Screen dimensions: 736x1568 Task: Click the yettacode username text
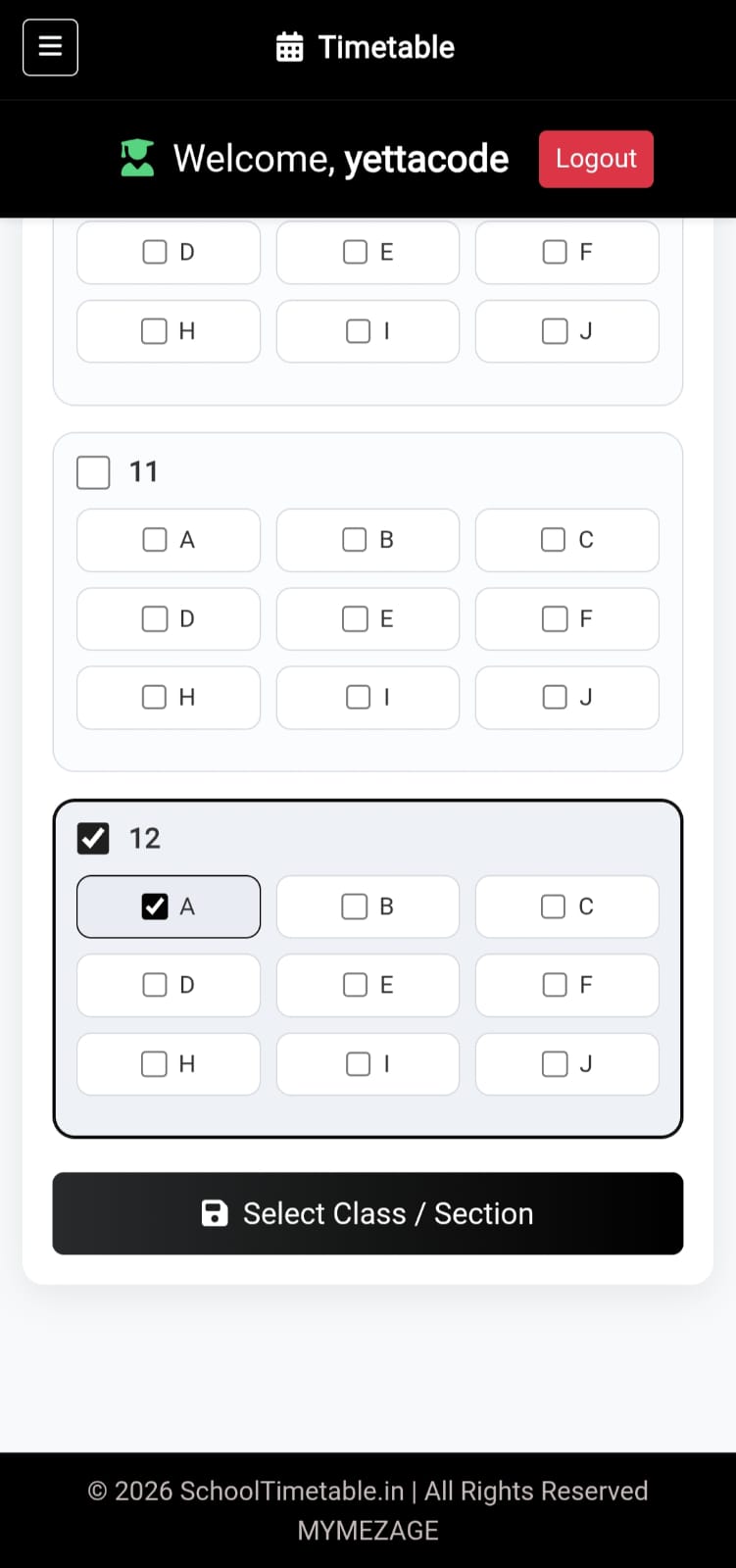pyautogui.click(x=426, y=158)
